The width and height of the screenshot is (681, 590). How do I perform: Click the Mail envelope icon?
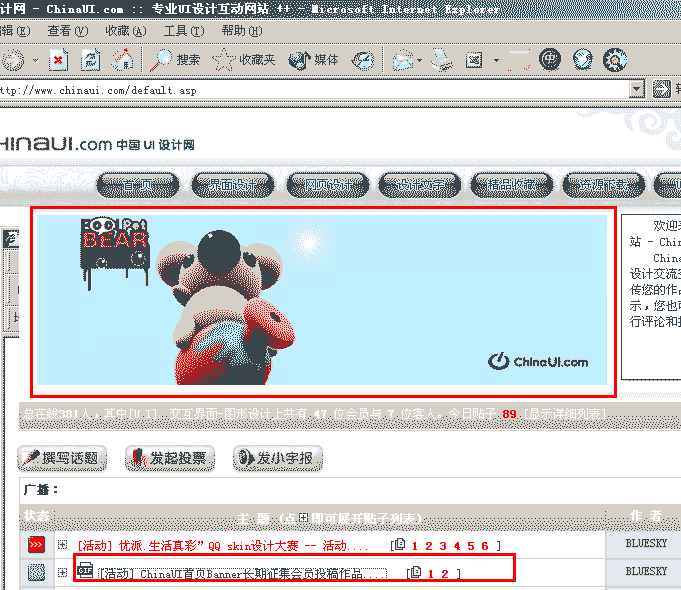[403, 60]
